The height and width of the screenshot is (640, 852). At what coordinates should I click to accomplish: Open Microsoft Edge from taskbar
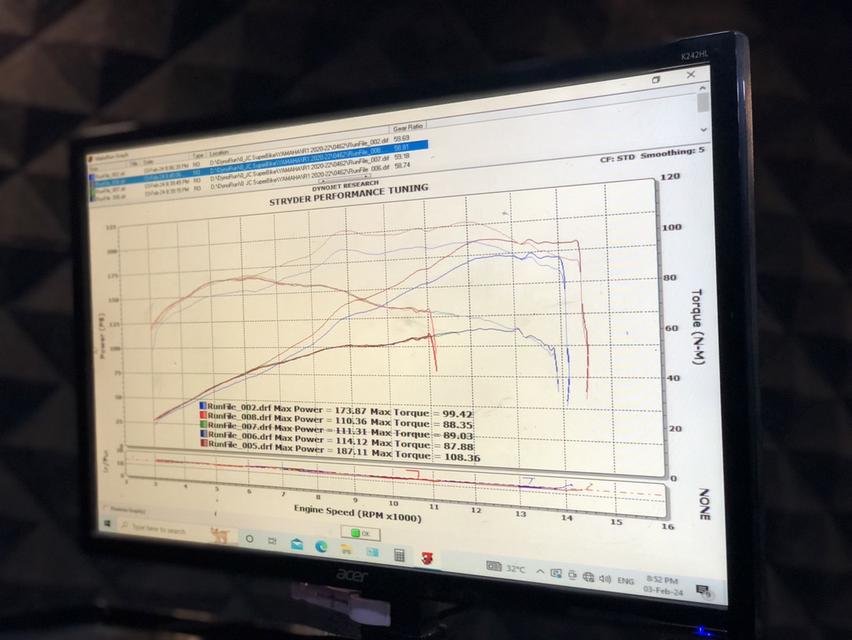point(321,546)
